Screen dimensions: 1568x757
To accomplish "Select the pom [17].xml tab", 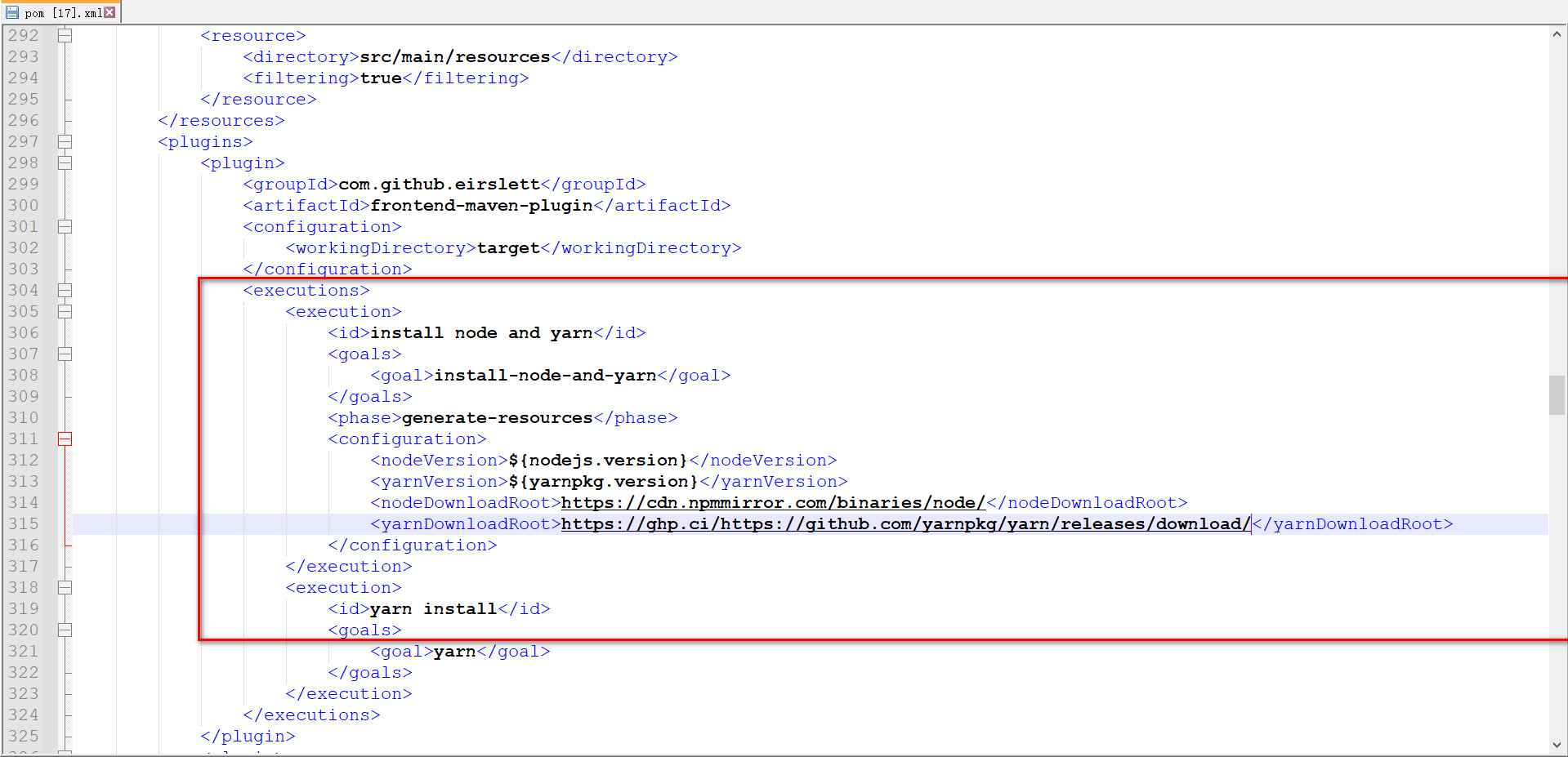I will (61, 12).
